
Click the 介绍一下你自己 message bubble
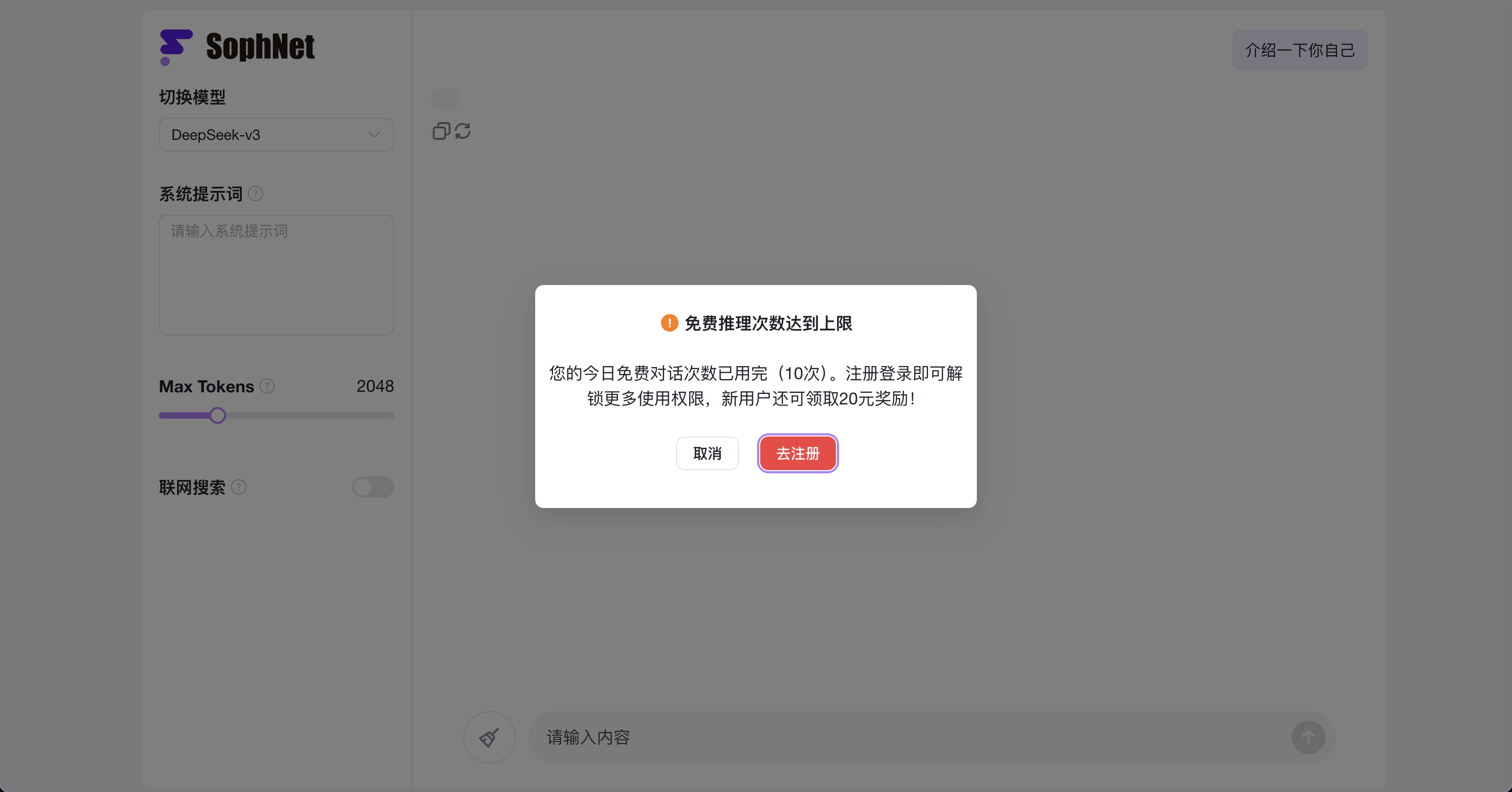coord(1300,50)
